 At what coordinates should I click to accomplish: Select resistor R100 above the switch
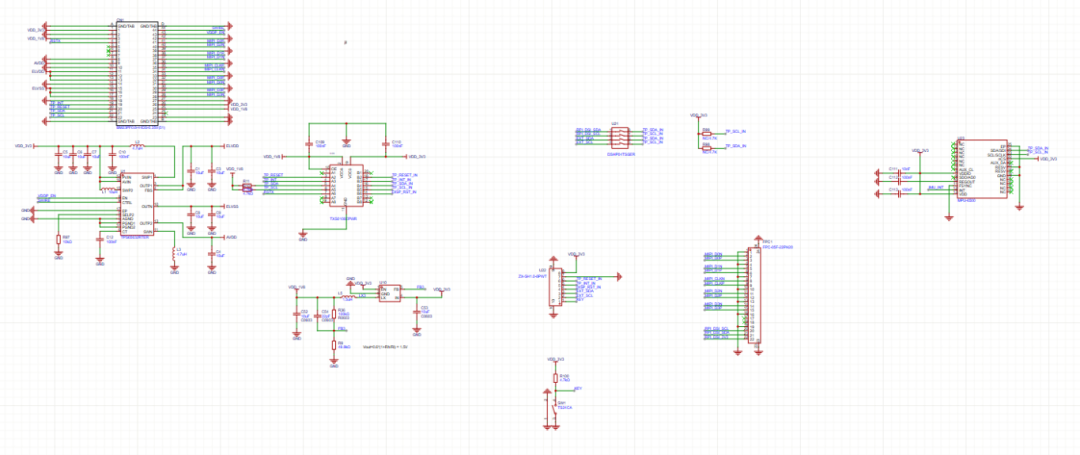pyautogui.click(x=555, y=378)
